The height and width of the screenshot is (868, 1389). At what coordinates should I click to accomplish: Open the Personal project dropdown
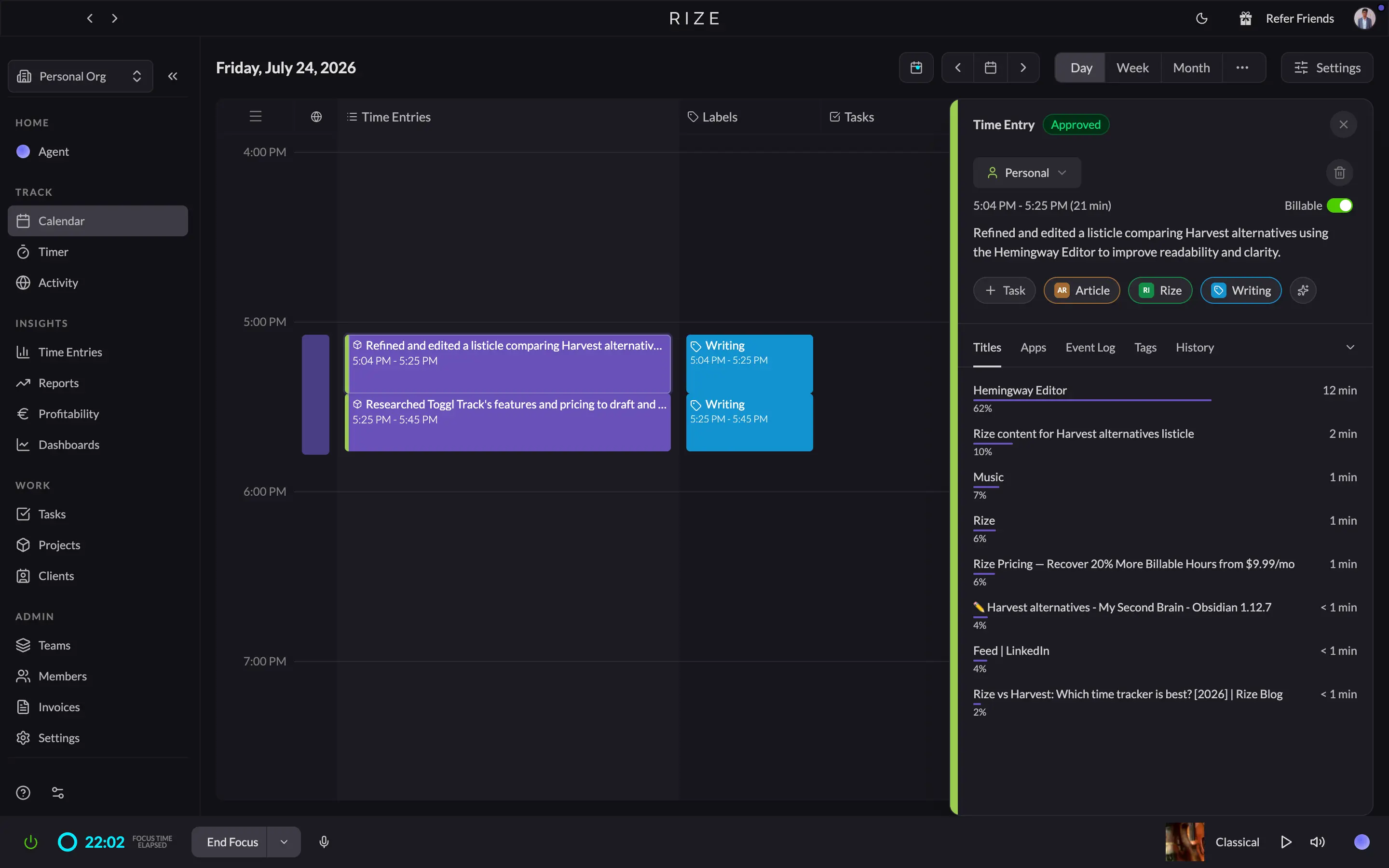point(1027,173)
